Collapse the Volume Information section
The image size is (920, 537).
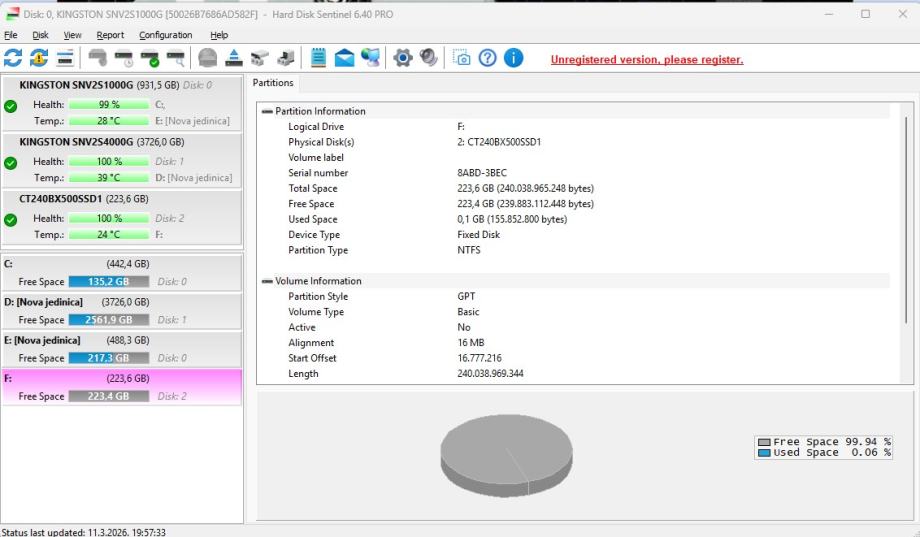click(267, 281)
